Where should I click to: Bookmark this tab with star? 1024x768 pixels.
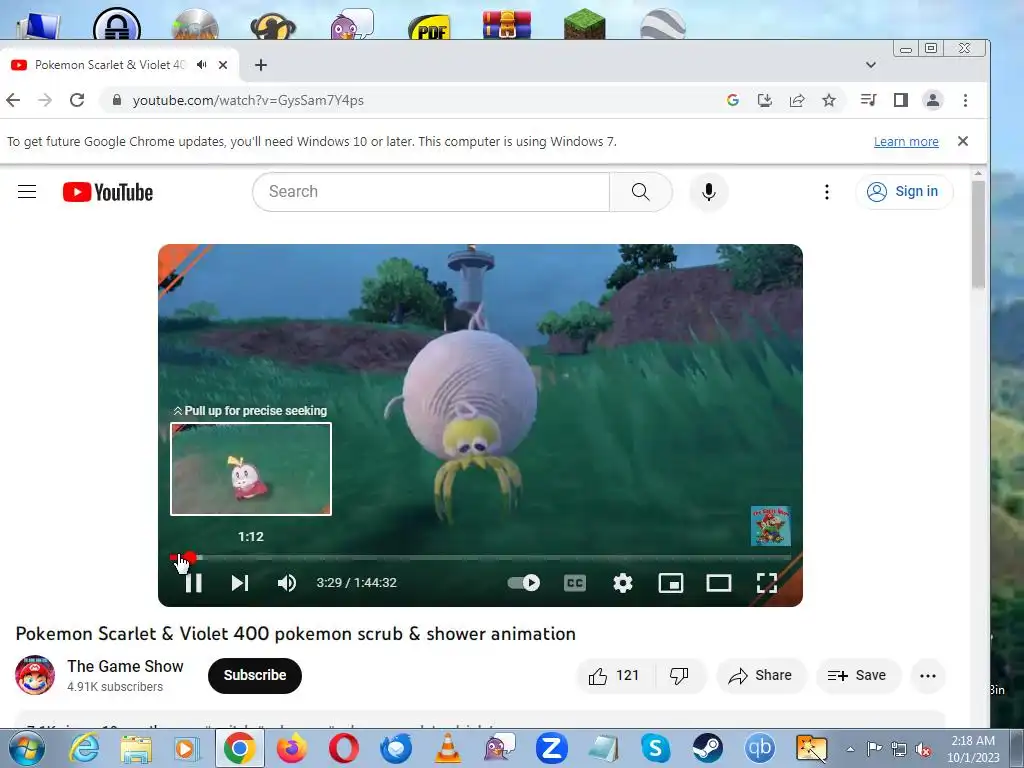pyautogui.click(x=829, y=100)
